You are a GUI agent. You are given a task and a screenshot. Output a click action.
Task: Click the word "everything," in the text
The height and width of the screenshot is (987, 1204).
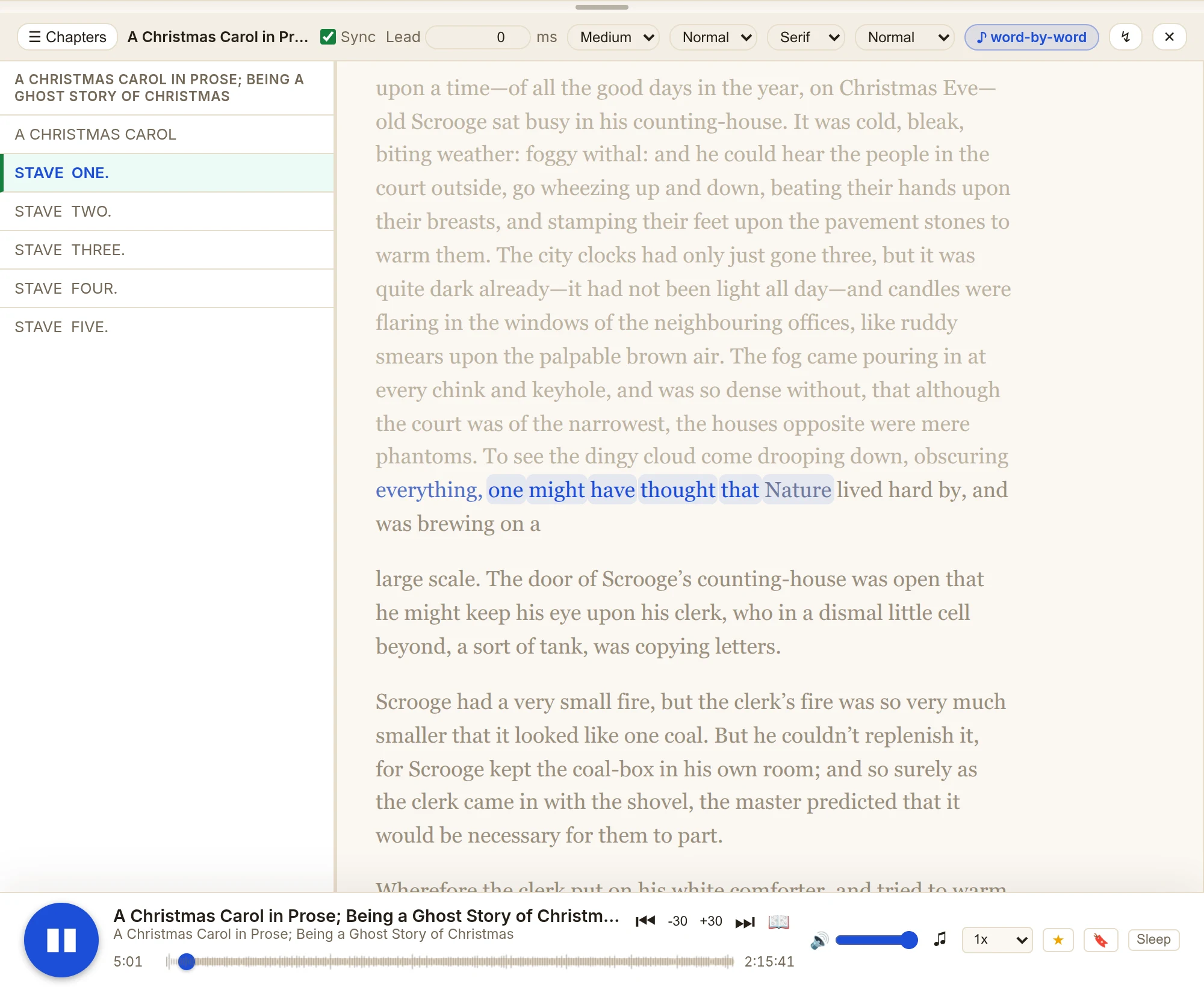tap(429, 490)
